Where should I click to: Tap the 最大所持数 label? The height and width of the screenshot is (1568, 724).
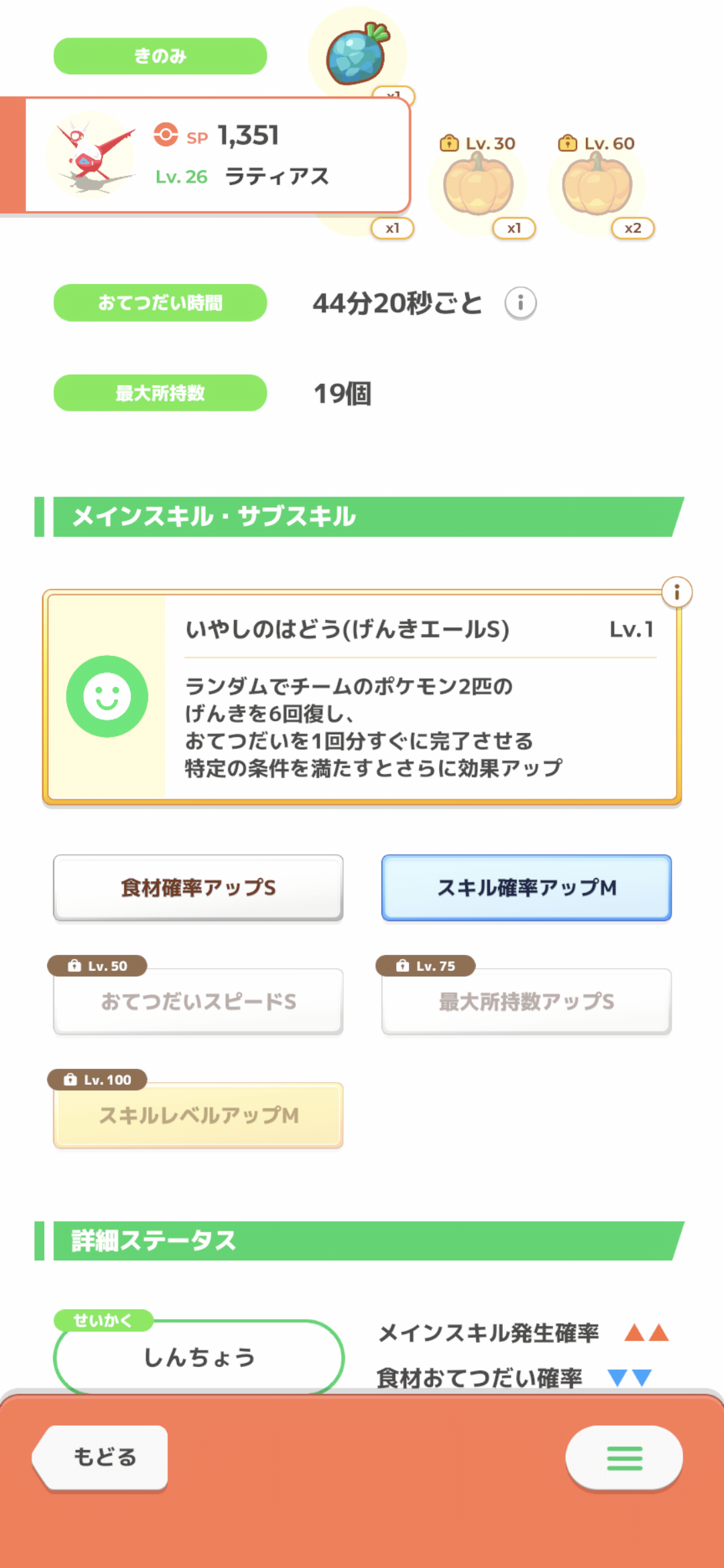coord(160,393)
